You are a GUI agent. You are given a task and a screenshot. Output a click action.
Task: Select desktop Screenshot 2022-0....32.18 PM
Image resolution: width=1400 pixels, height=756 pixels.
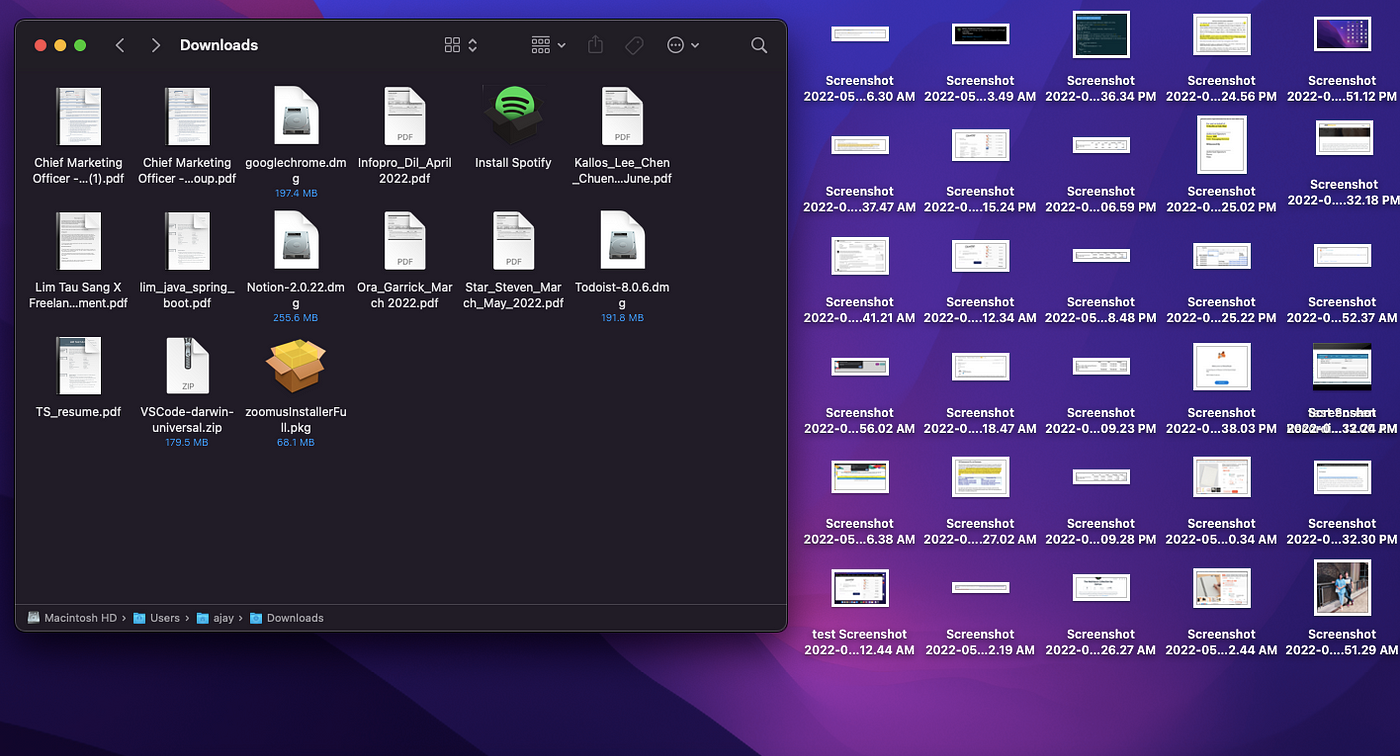tap(1344, 138)
